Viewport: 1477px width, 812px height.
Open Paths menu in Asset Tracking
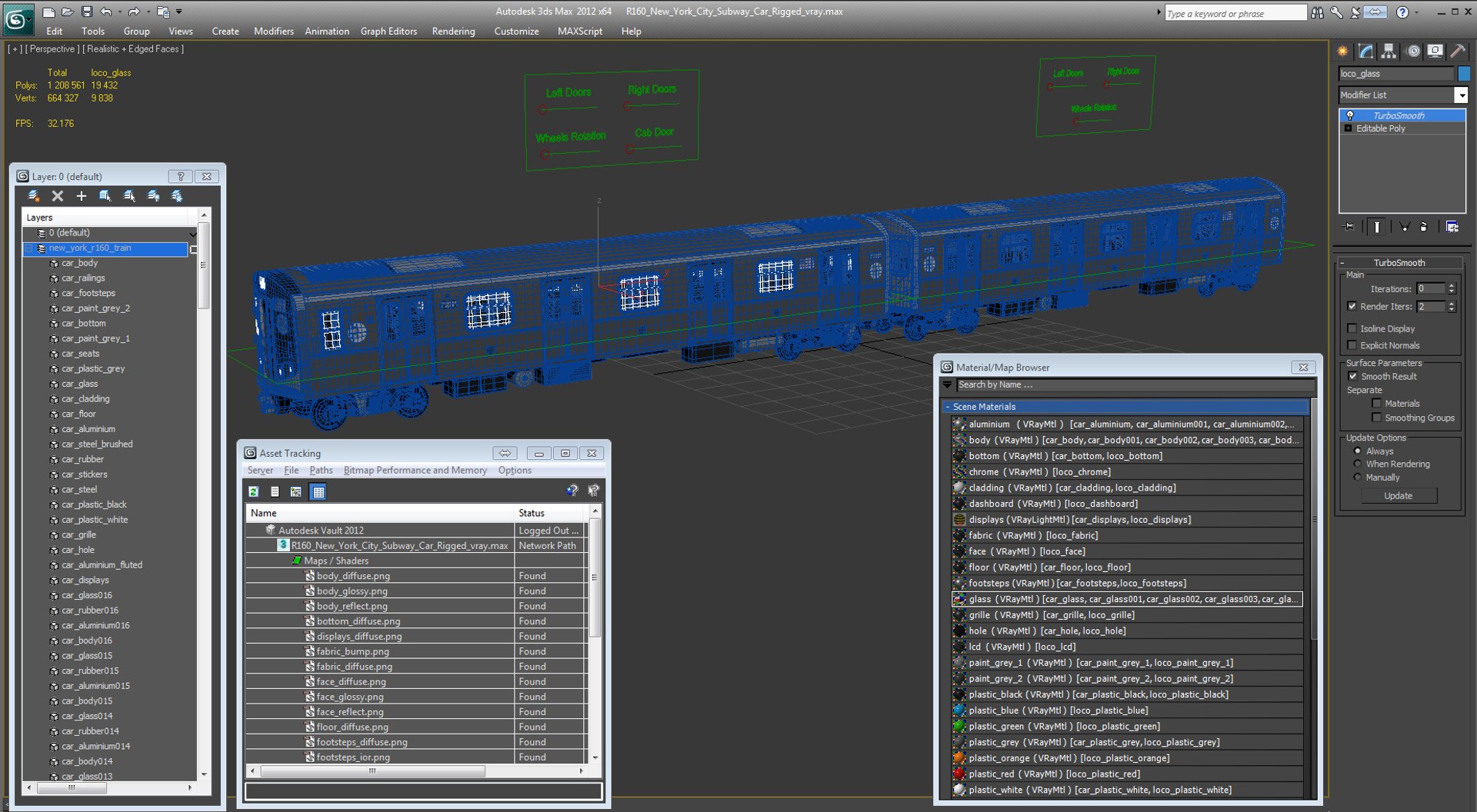click(x=321, y=471)
